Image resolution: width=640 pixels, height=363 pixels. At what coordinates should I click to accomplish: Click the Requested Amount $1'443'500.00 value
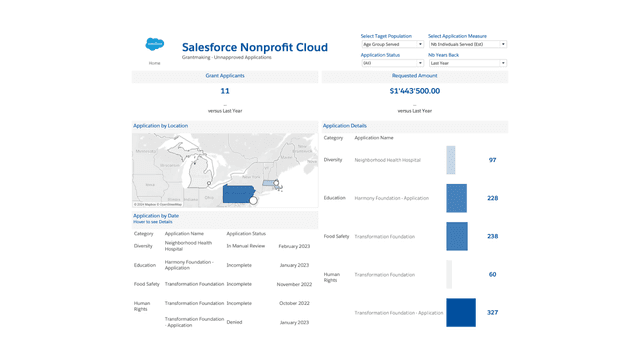pos(415,91)
